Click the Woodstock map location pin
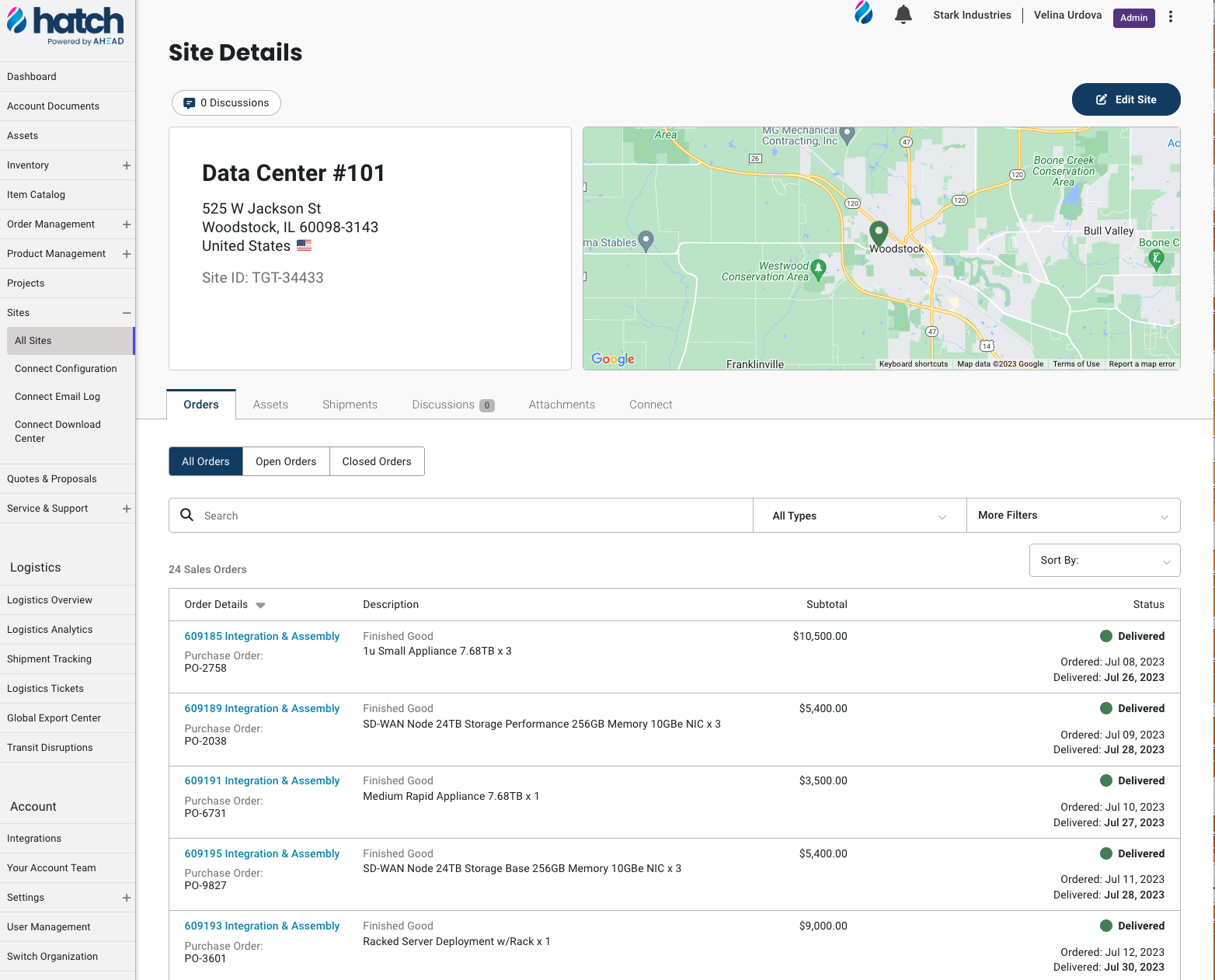 point(879,233)
